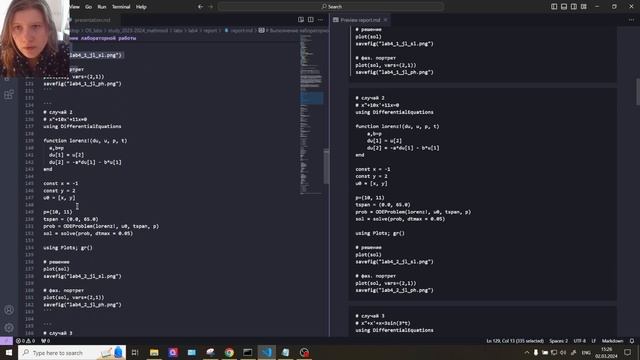Change the UTF-8 file encoding
Image resolution: width=640 pixels, height=360 pixels.
[x=579, y=340]
